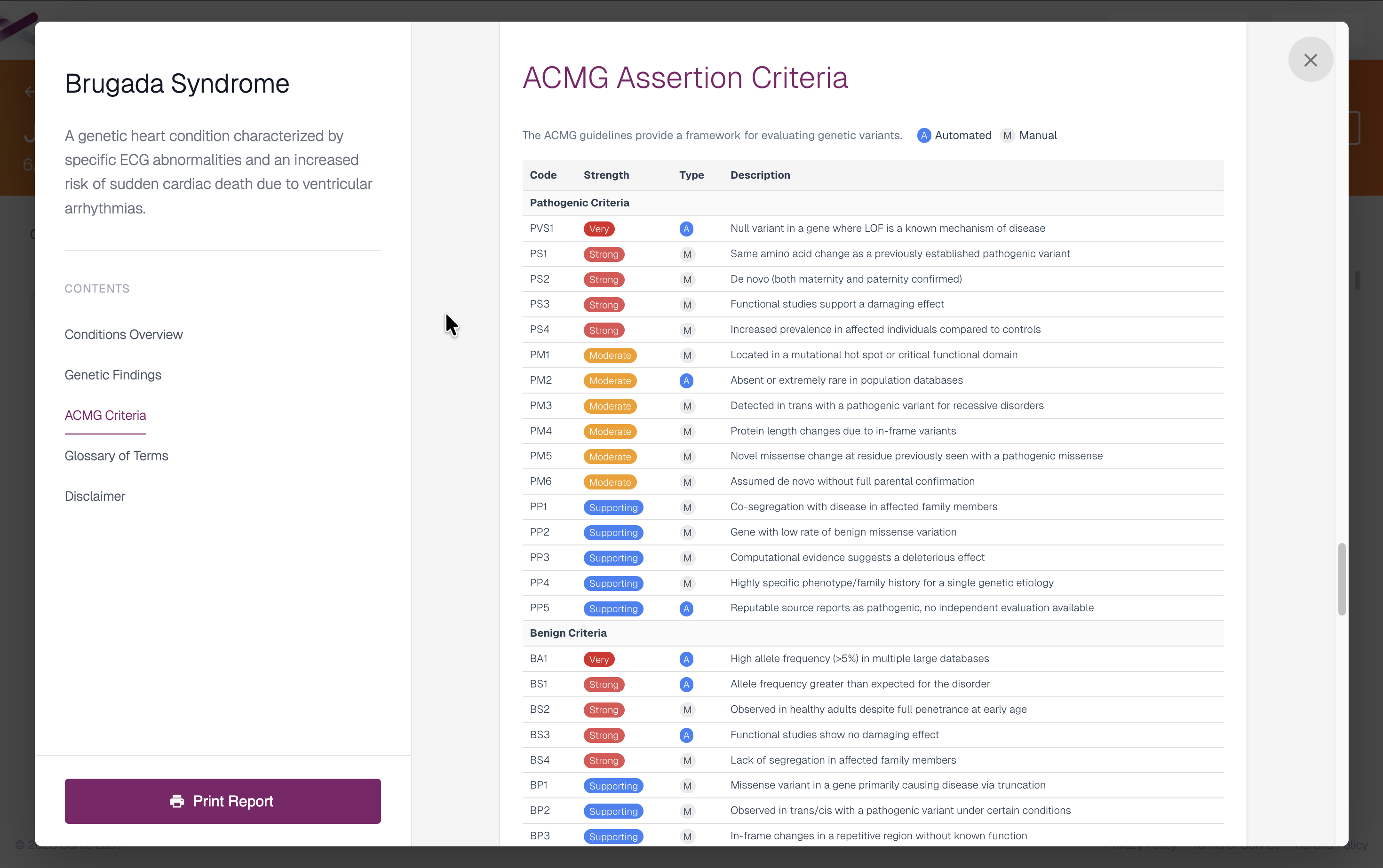Open the Disclaimer section
The image size is (1383, 868).
[x=95, y=496]
